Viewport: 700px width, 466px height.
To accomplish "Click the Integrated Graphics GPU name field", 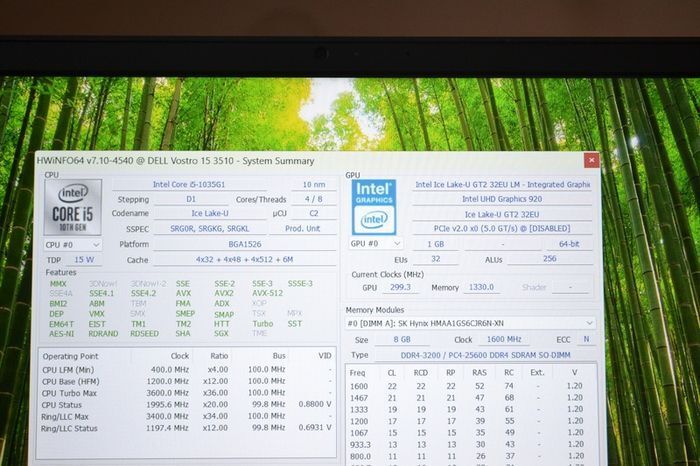I will tap(502, 184).
